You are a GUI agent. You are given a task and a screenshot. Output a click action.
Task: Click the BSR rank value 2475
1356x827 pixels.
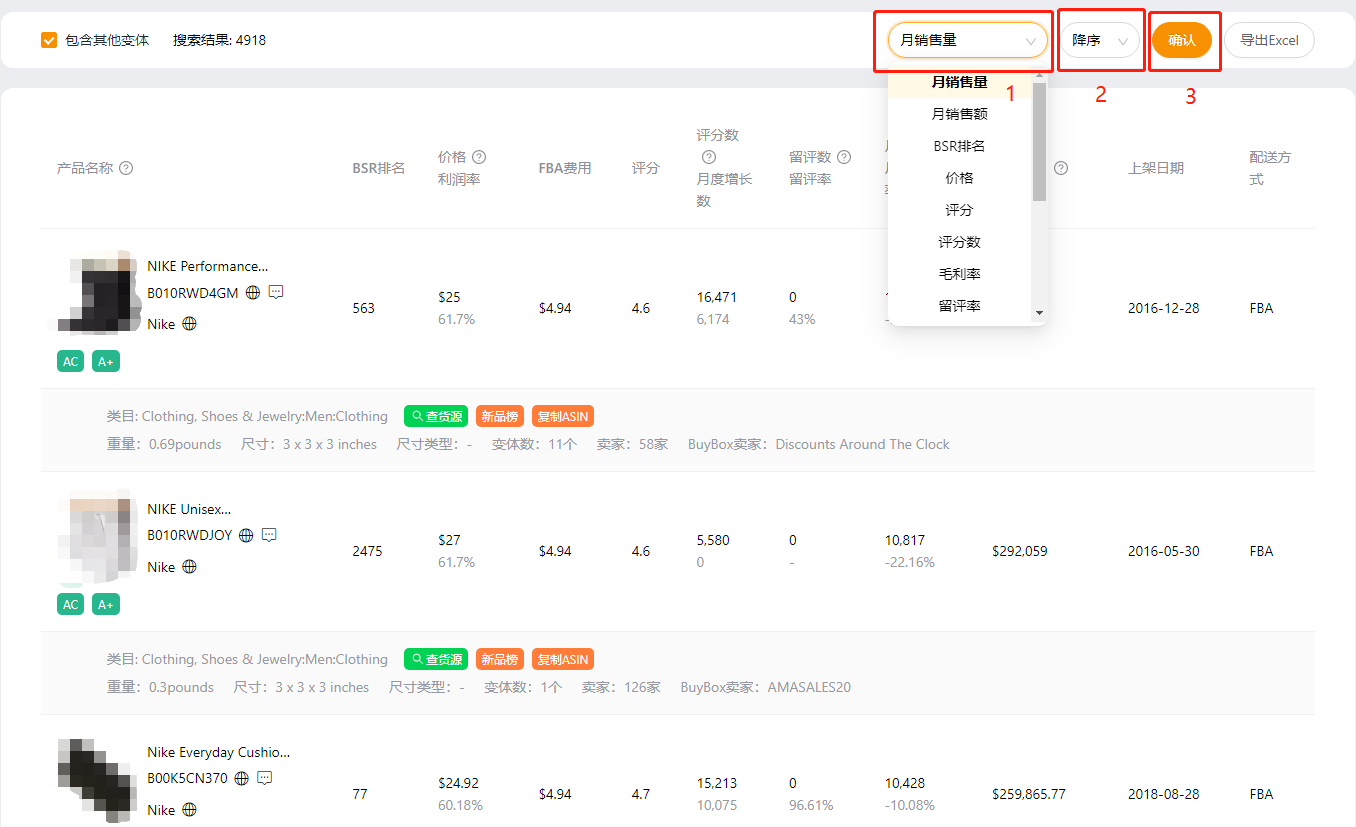pos(367,551)
